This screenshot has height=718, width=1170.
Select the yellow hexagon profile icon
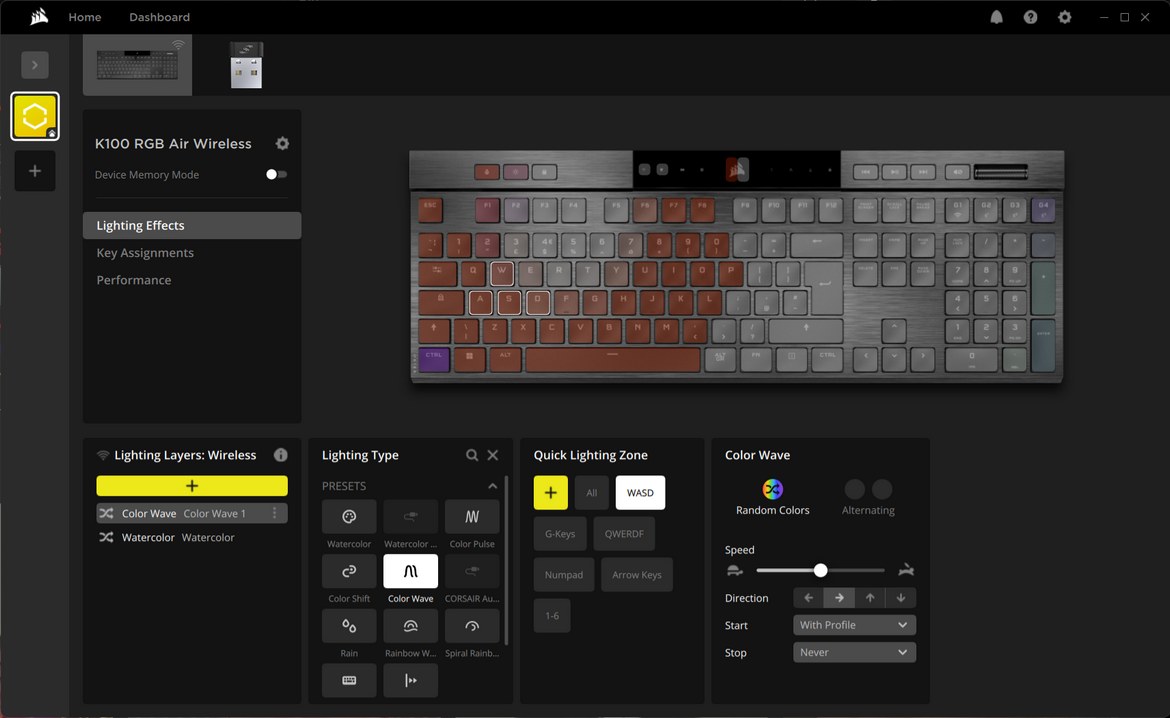click(x=35, y=116)
